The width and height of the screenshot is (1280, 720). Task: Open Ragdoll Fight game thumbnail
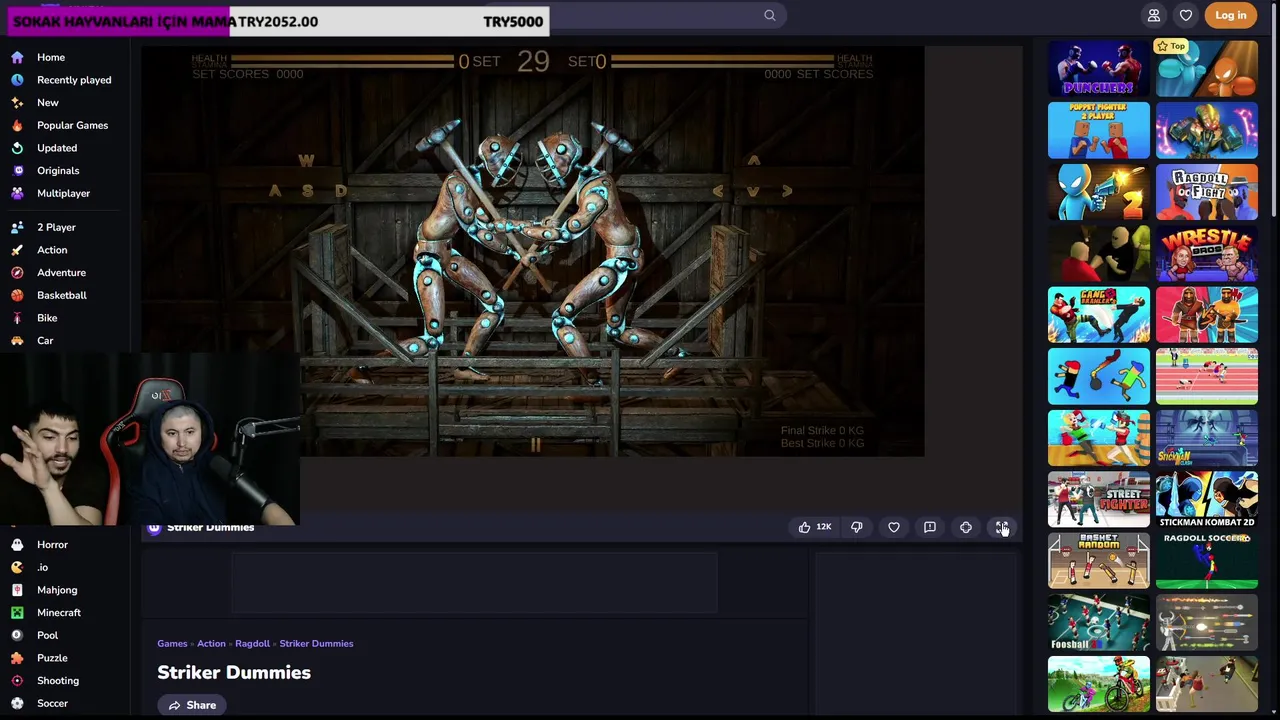pyautogui.click(x=1207, y=192)
